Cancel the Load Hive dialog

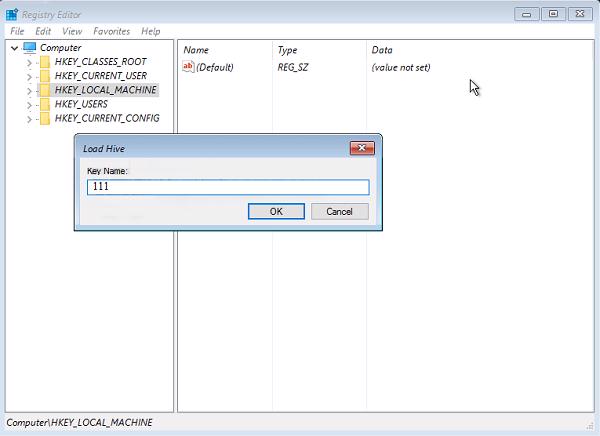(x=339, y=211)
